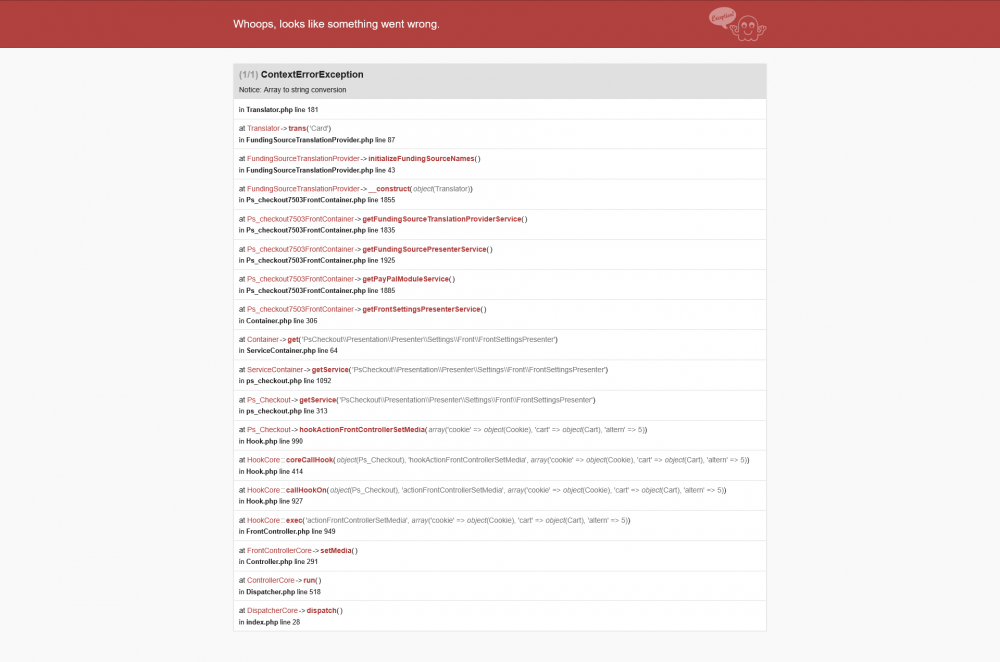Click the HookCore callHookOn link
Screen dimensions: 1000x662
304,489
